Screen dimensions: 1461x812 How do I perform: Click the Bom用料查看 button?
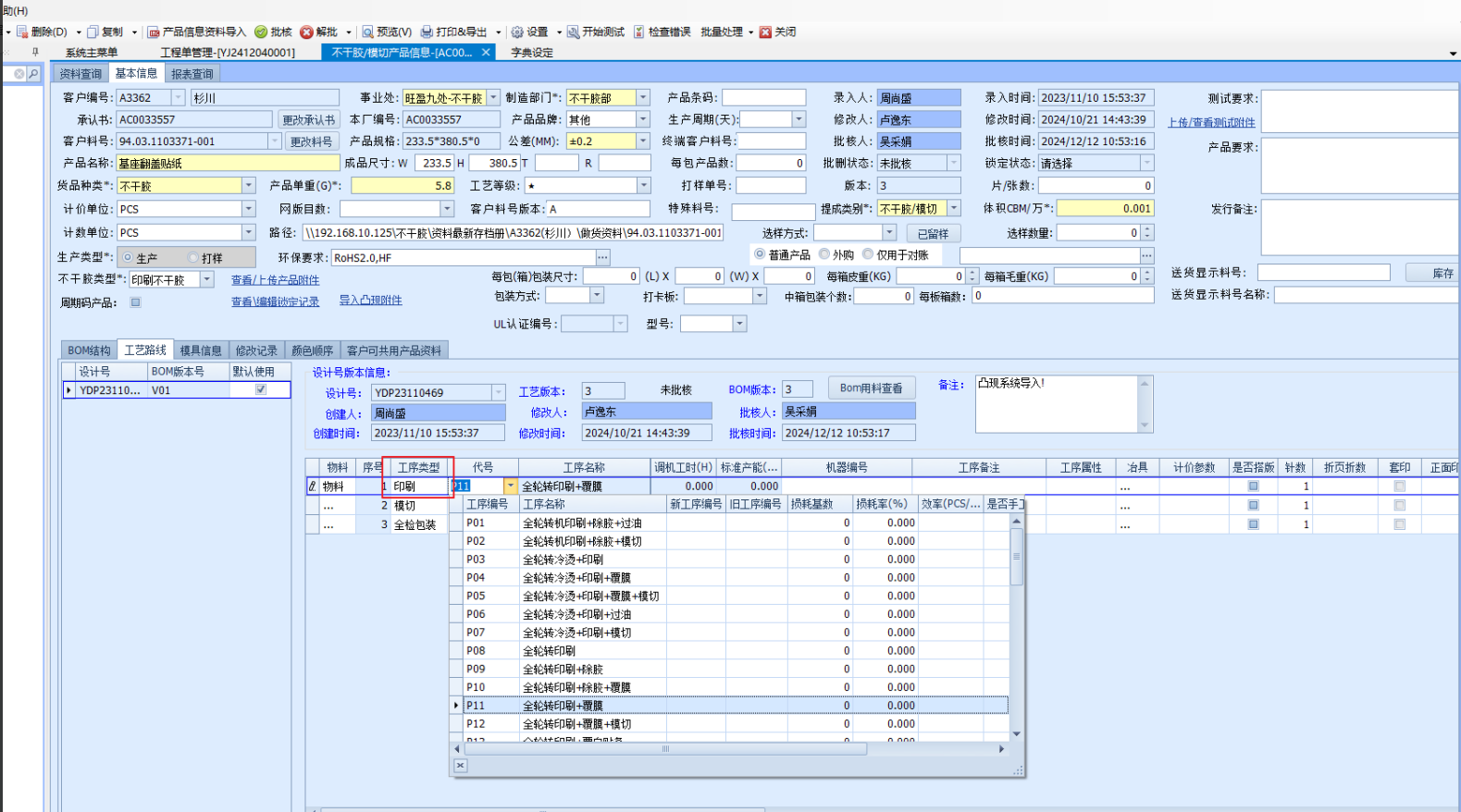pyautogui.click(x=872, y=388)
